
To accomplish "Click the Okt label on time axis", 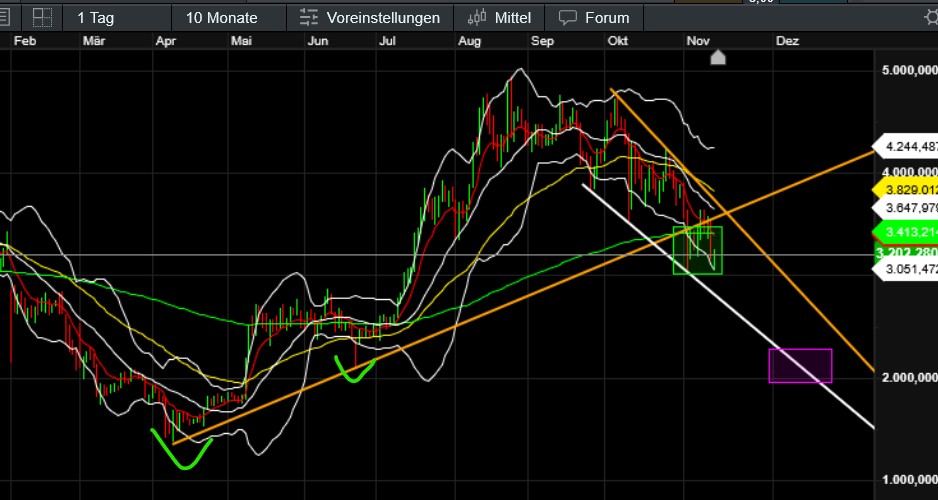I will [617, 41].
